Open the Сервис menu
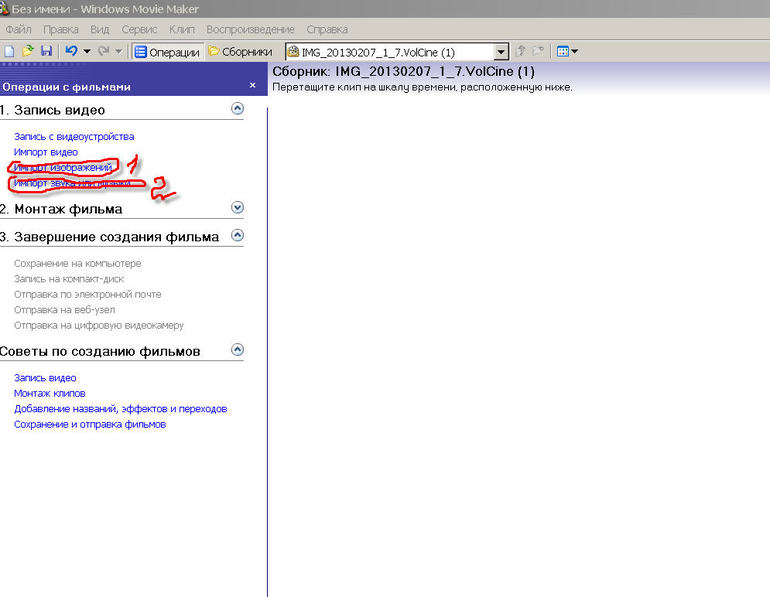This screenshot has height=597, width=770. point(139,29)
